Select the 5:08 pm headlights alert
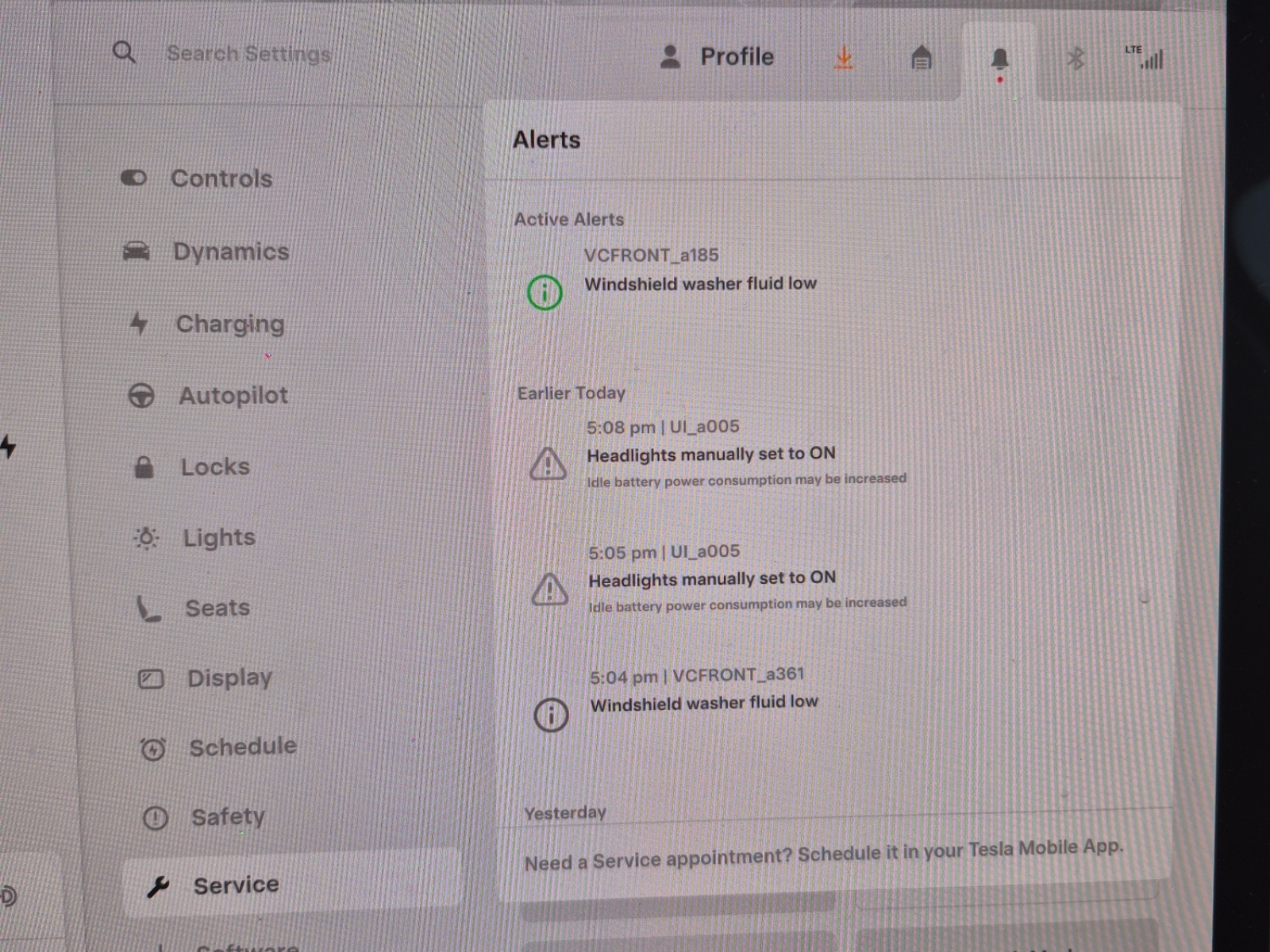 (710, 455)
